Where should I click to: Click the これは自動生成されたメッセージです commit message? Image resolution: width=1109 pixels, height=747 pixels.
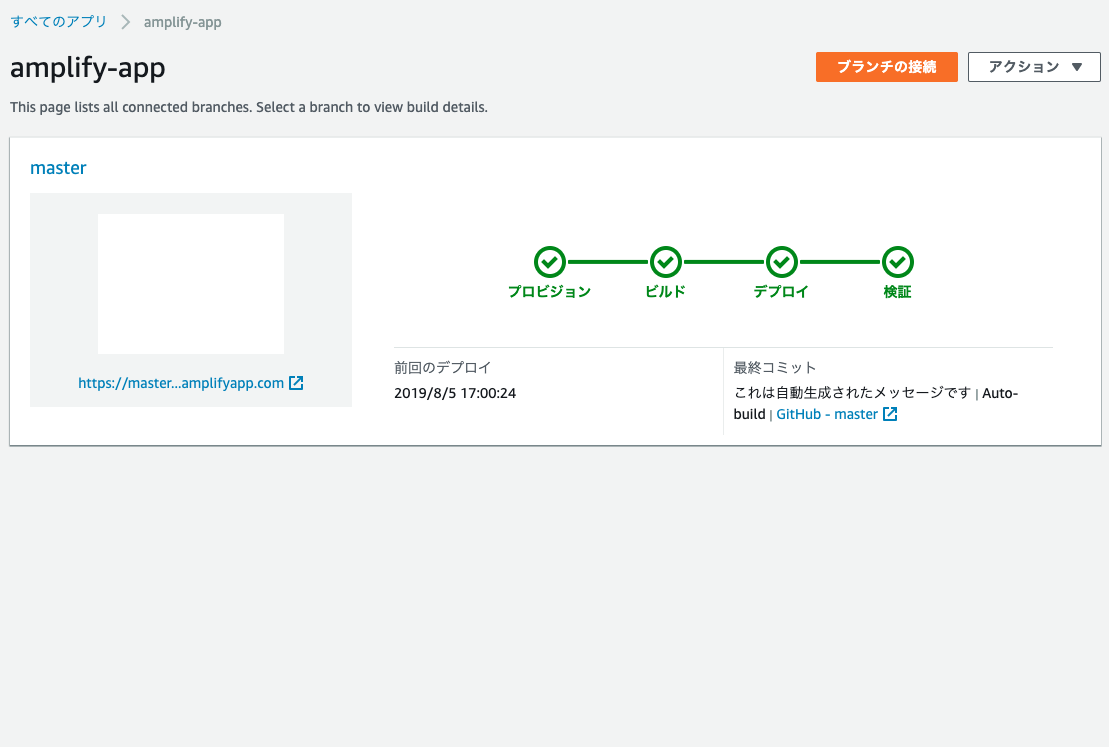(x=852, y=393)
